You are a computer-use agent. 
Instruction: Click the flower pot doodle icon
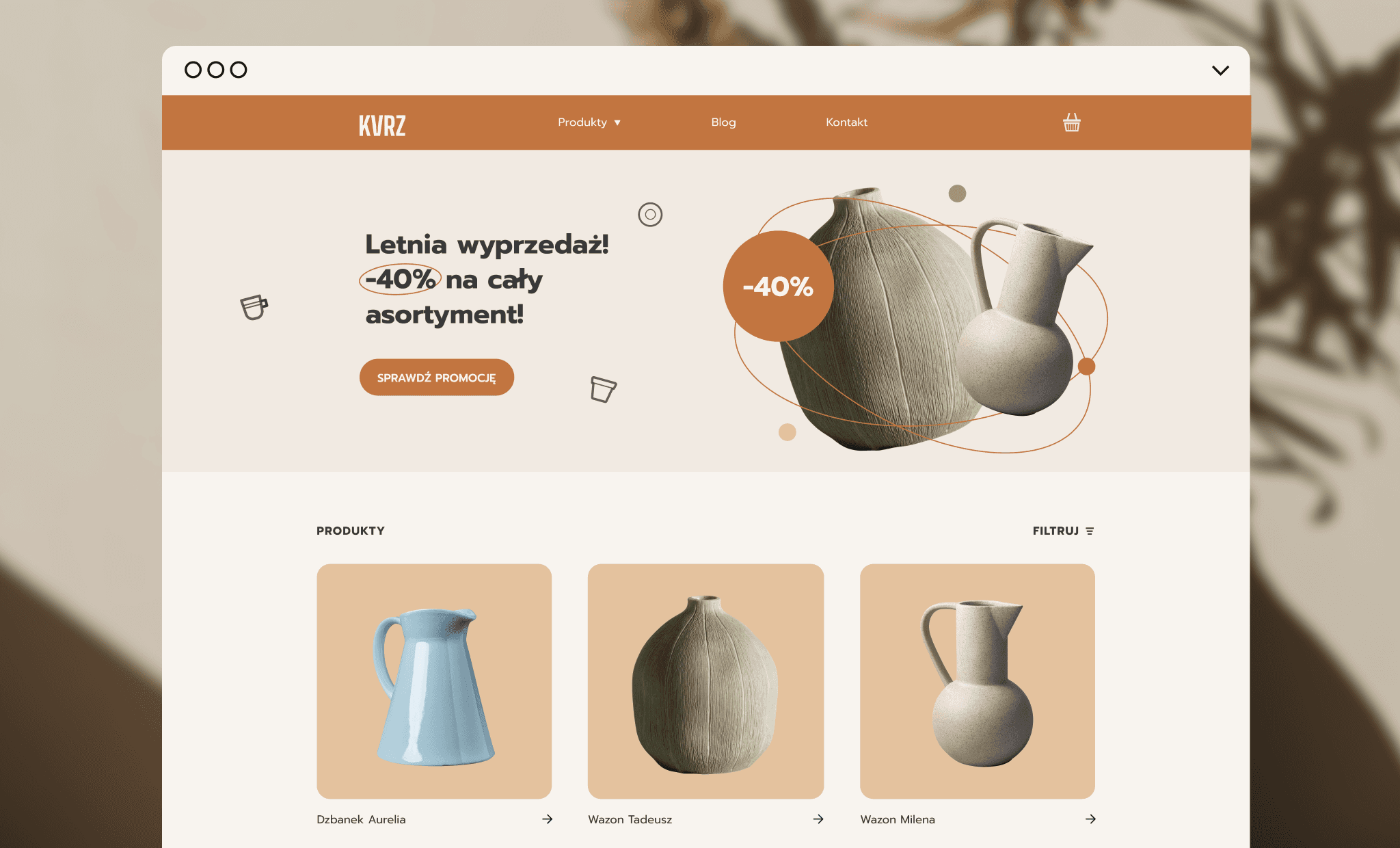[x=603, y=389]
